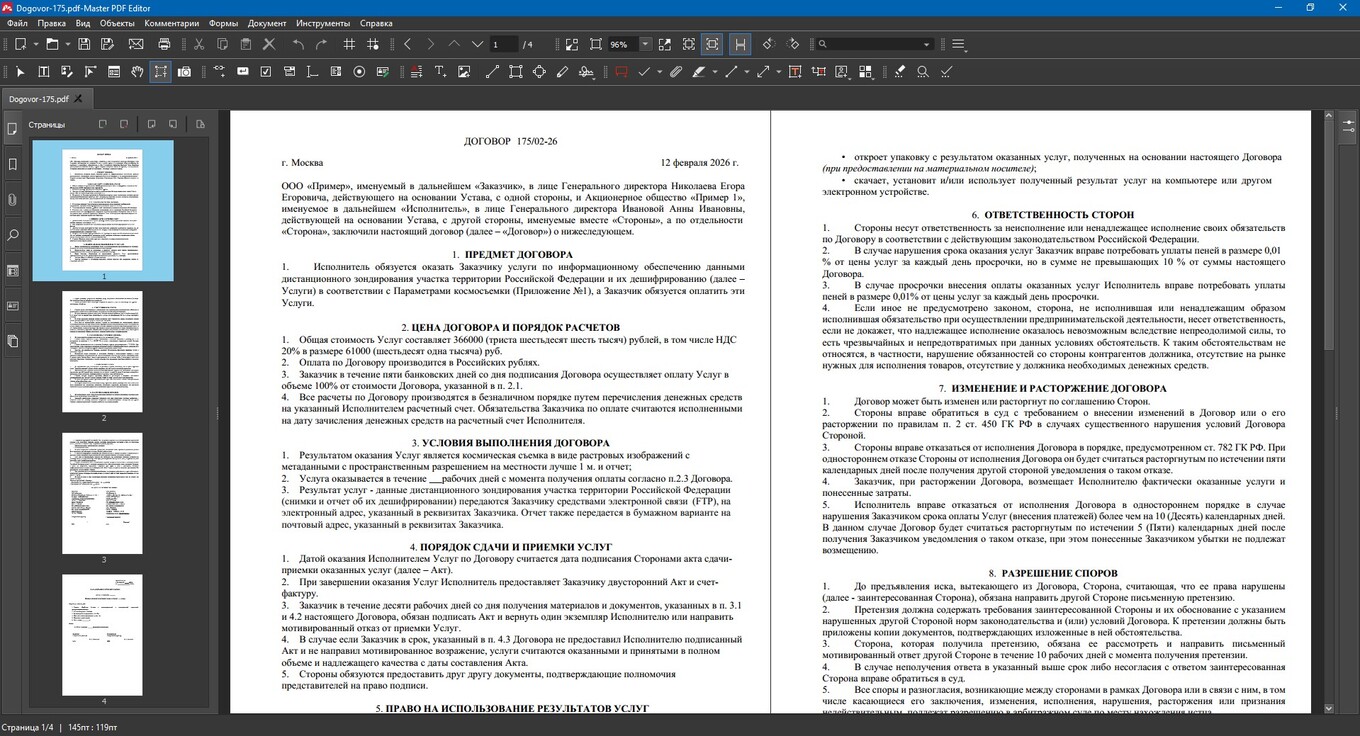
Task: Send the document by email icon
Action: (x=136, y=44)
